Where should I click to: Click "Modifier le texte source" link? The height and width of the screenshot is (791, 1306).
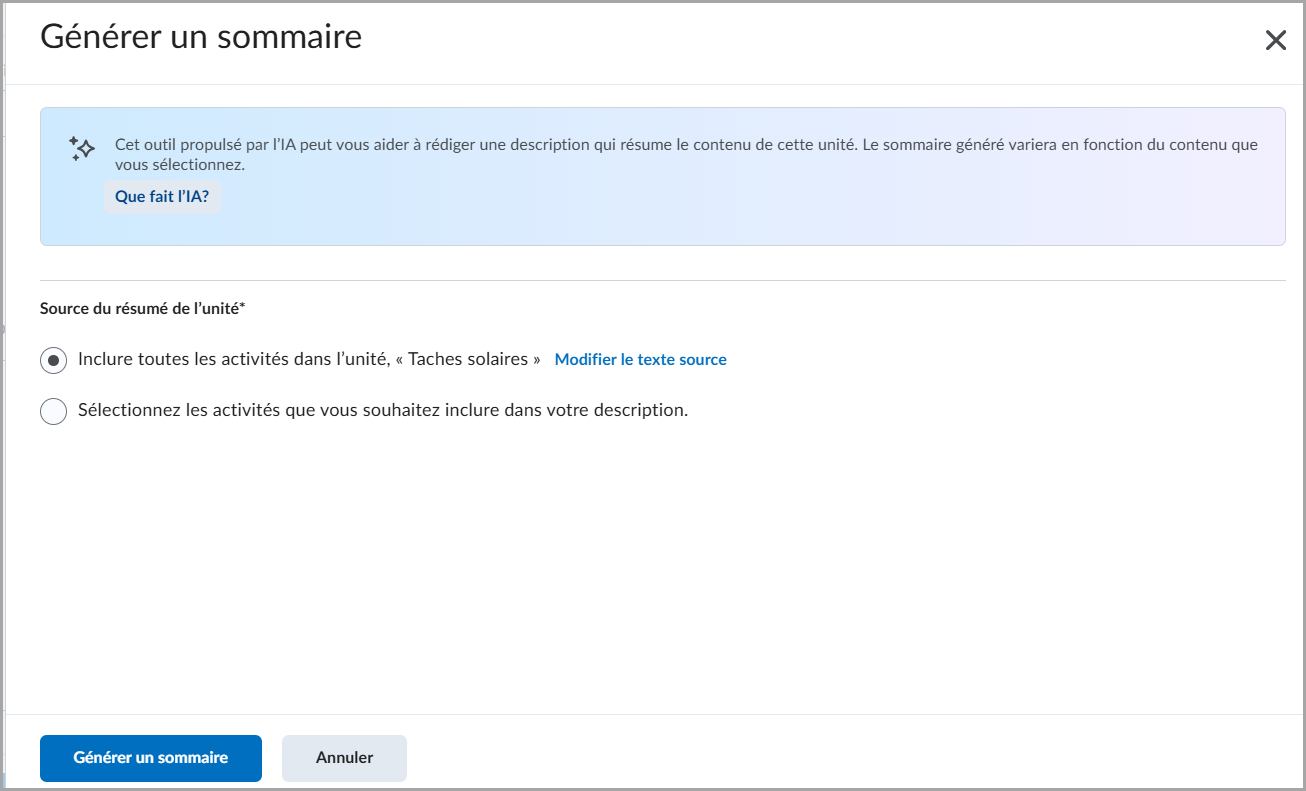tap(640, 359)
